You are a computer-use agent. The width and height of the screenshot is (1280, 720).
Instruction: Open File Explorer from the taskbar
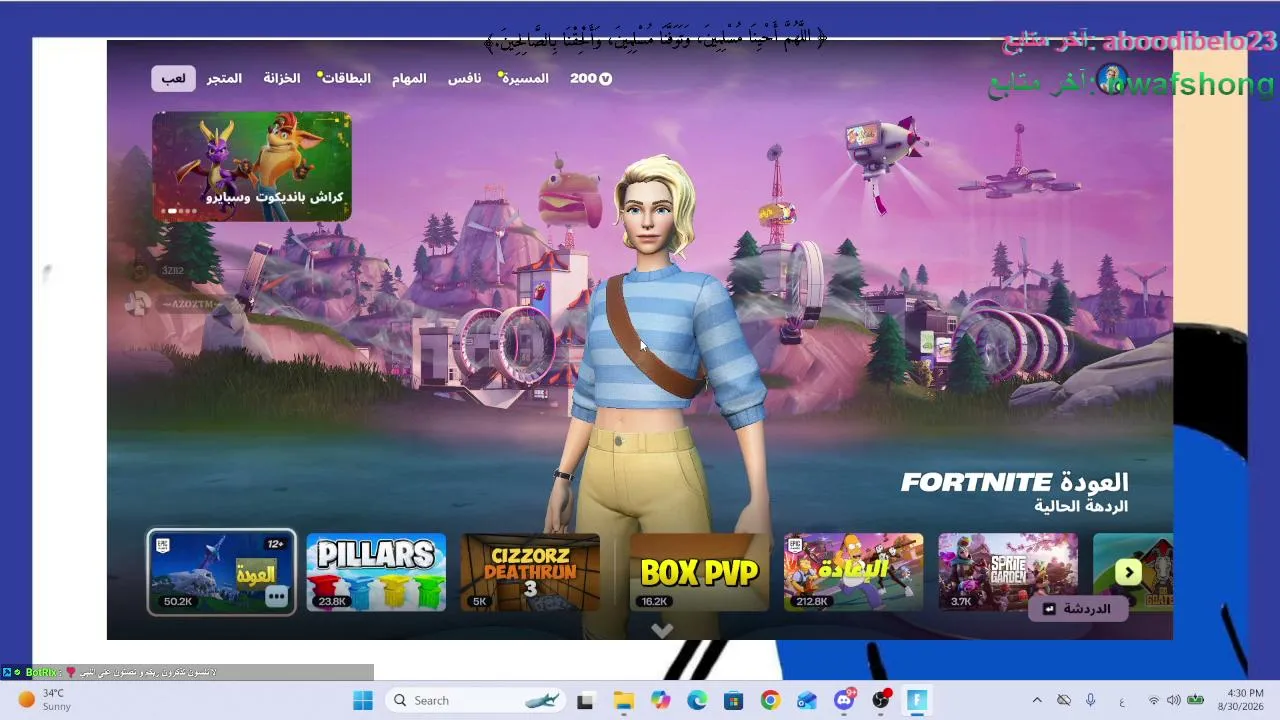point(623,700)
